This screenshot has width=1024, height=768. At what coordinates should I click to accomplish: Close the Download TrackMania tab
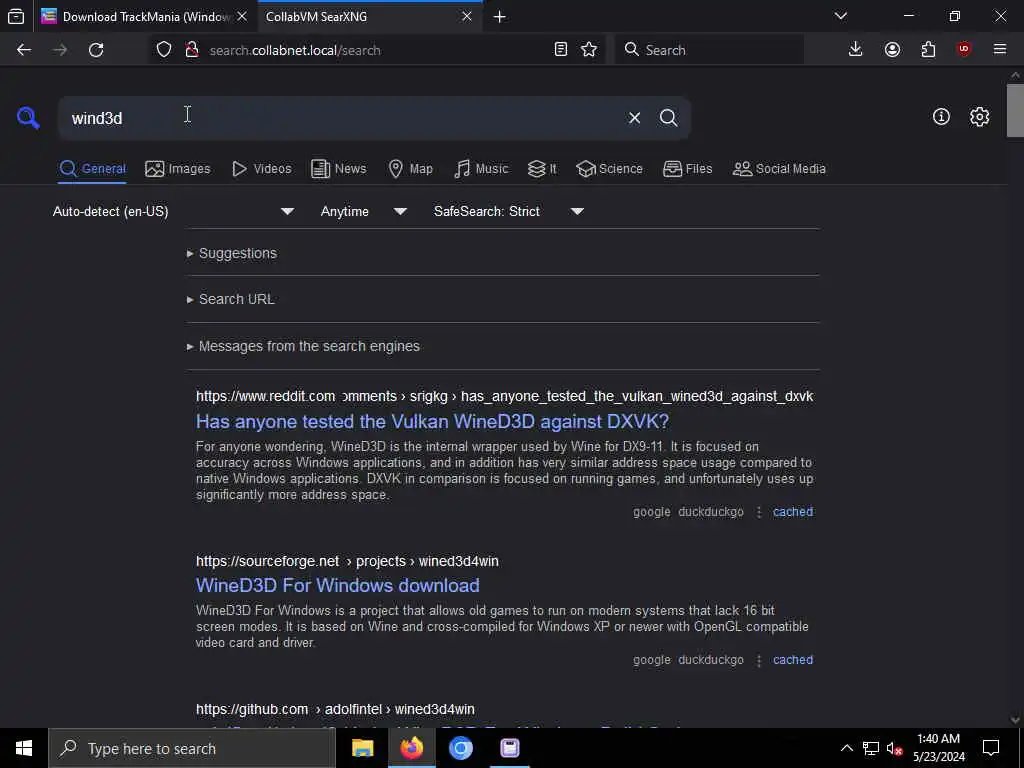(x=242, y=17)
